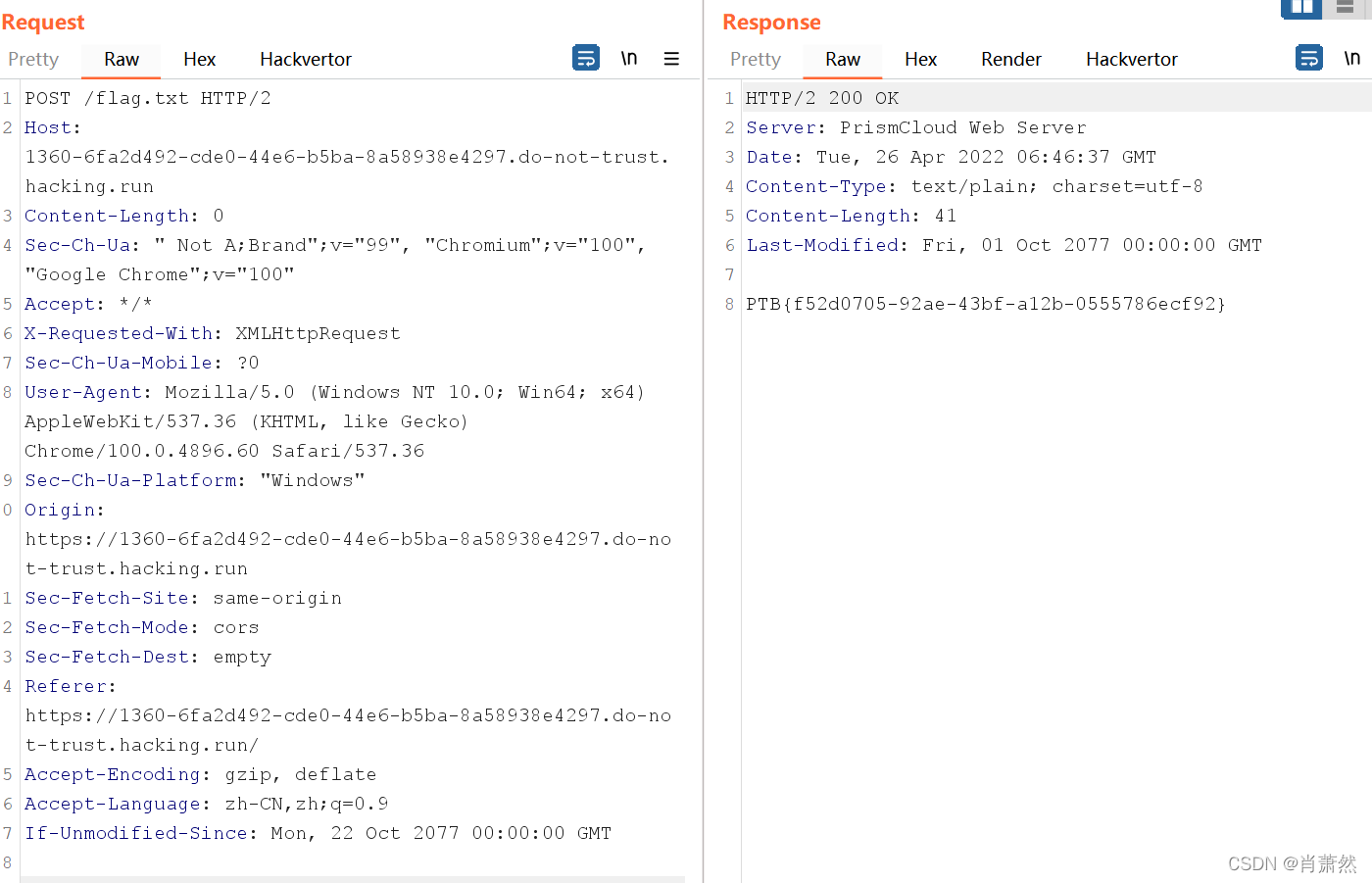Toggle the \n non-printable characters in Request panel
Viewport: 1372px width, 883px height.
tap(629, 58)
